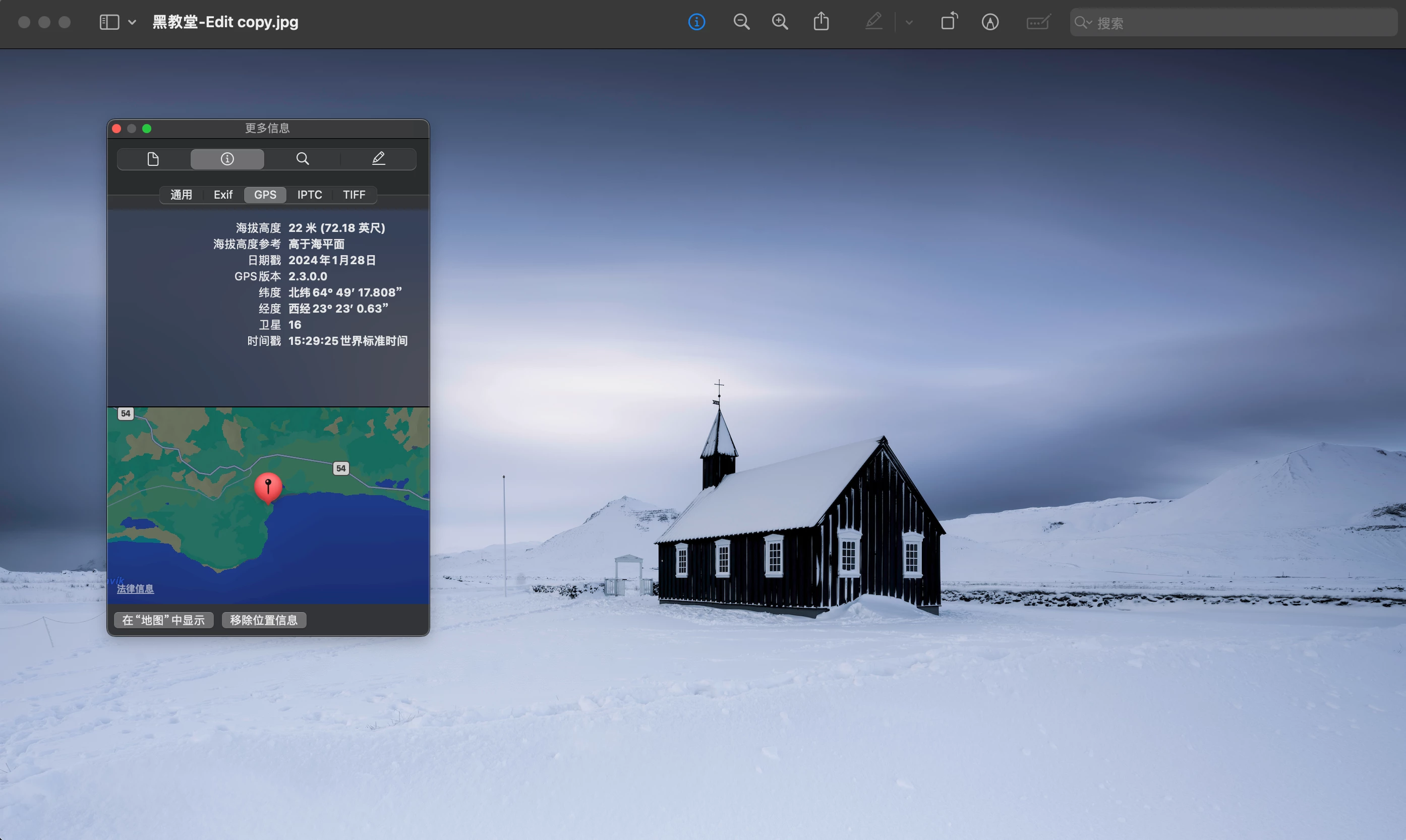Select the keywords magnifier tab in inspector
This screenshot has height=840, width=1406.
(303, 159)
